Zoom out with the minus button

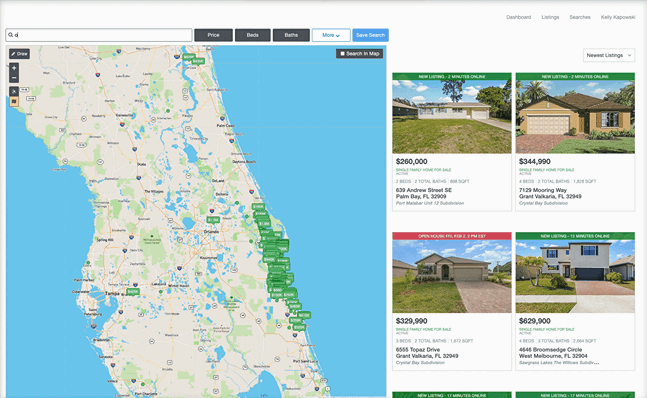tap(14, 78)
